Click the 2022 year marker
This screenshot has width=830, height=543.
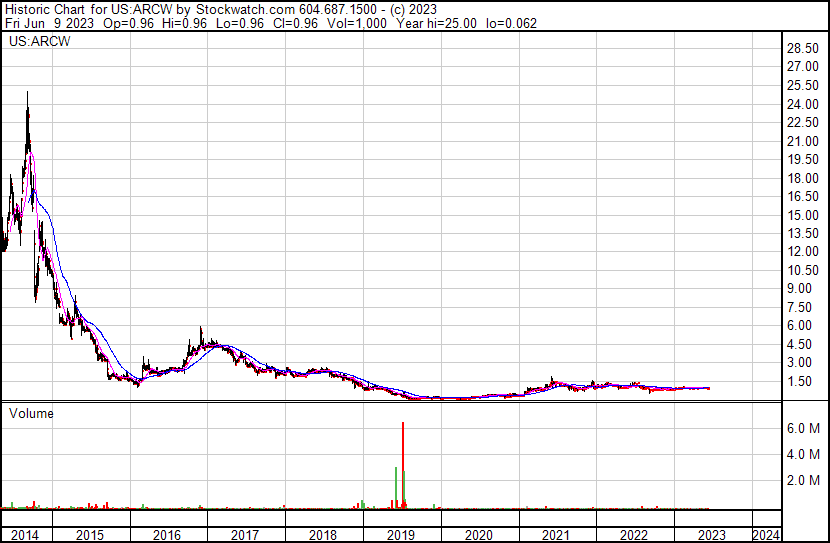tap(634, 535)
